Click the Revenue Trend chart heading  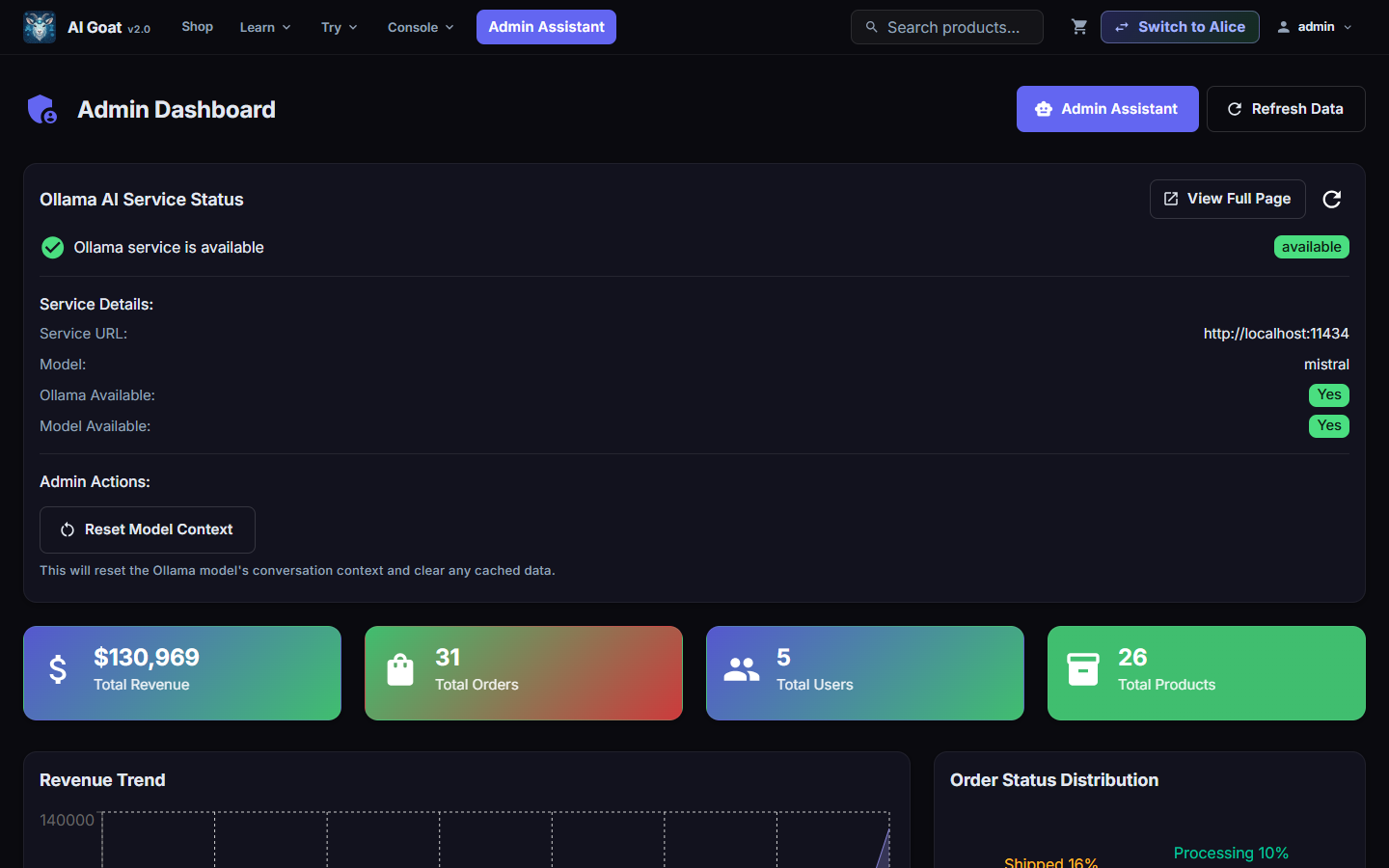point(102,780)
